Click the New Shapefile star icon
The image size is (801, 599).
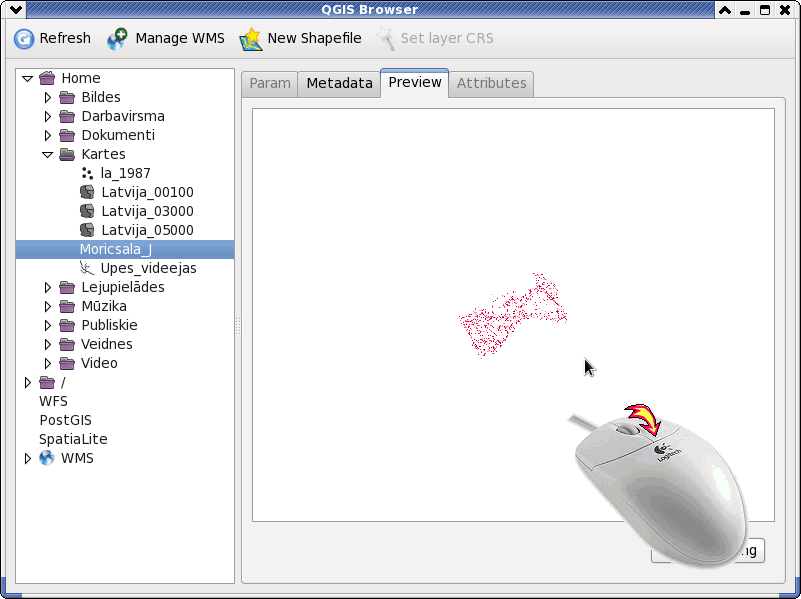(251, 39)
